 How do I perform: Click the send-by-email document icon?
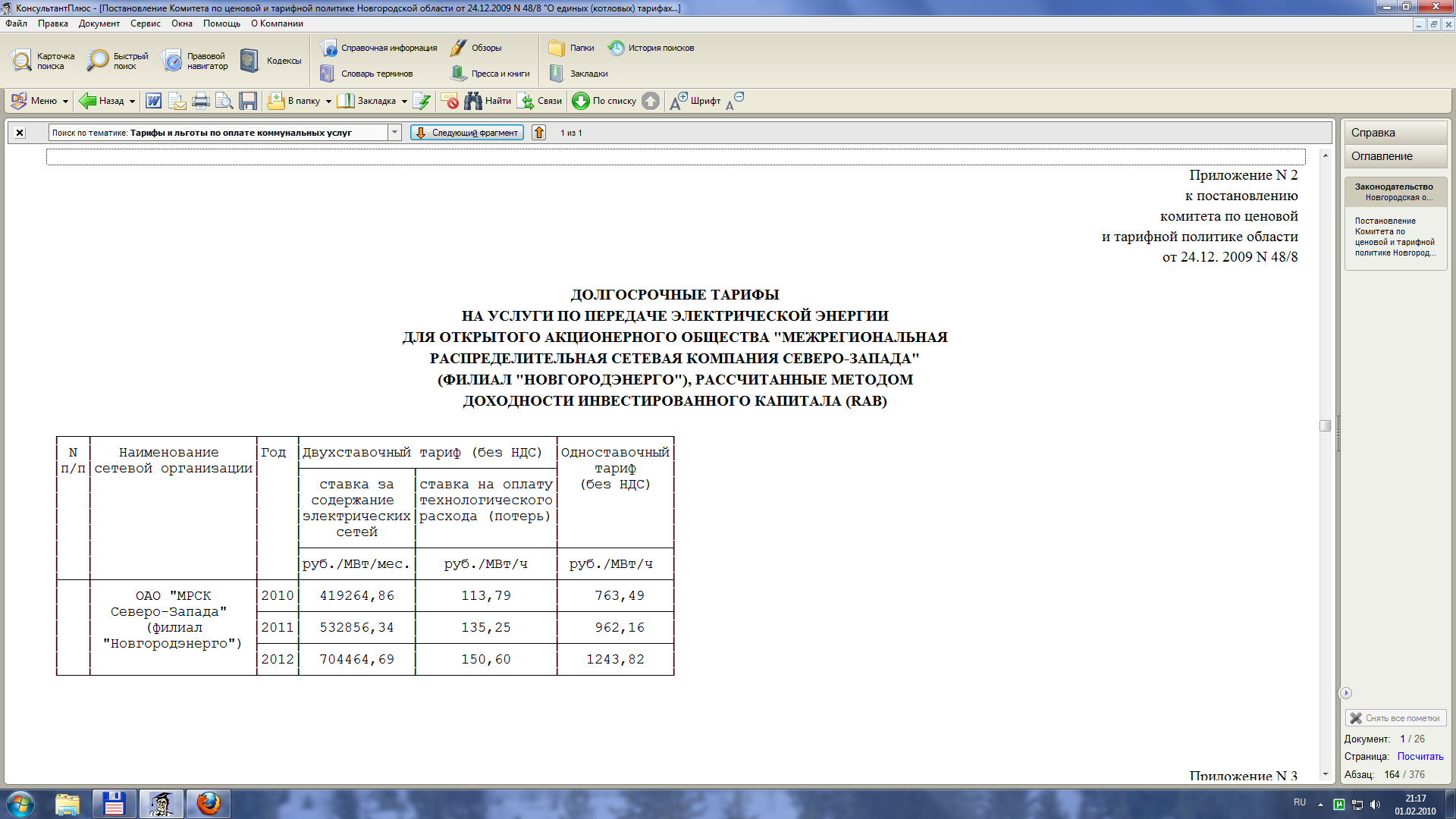click(x=177, y=101)
